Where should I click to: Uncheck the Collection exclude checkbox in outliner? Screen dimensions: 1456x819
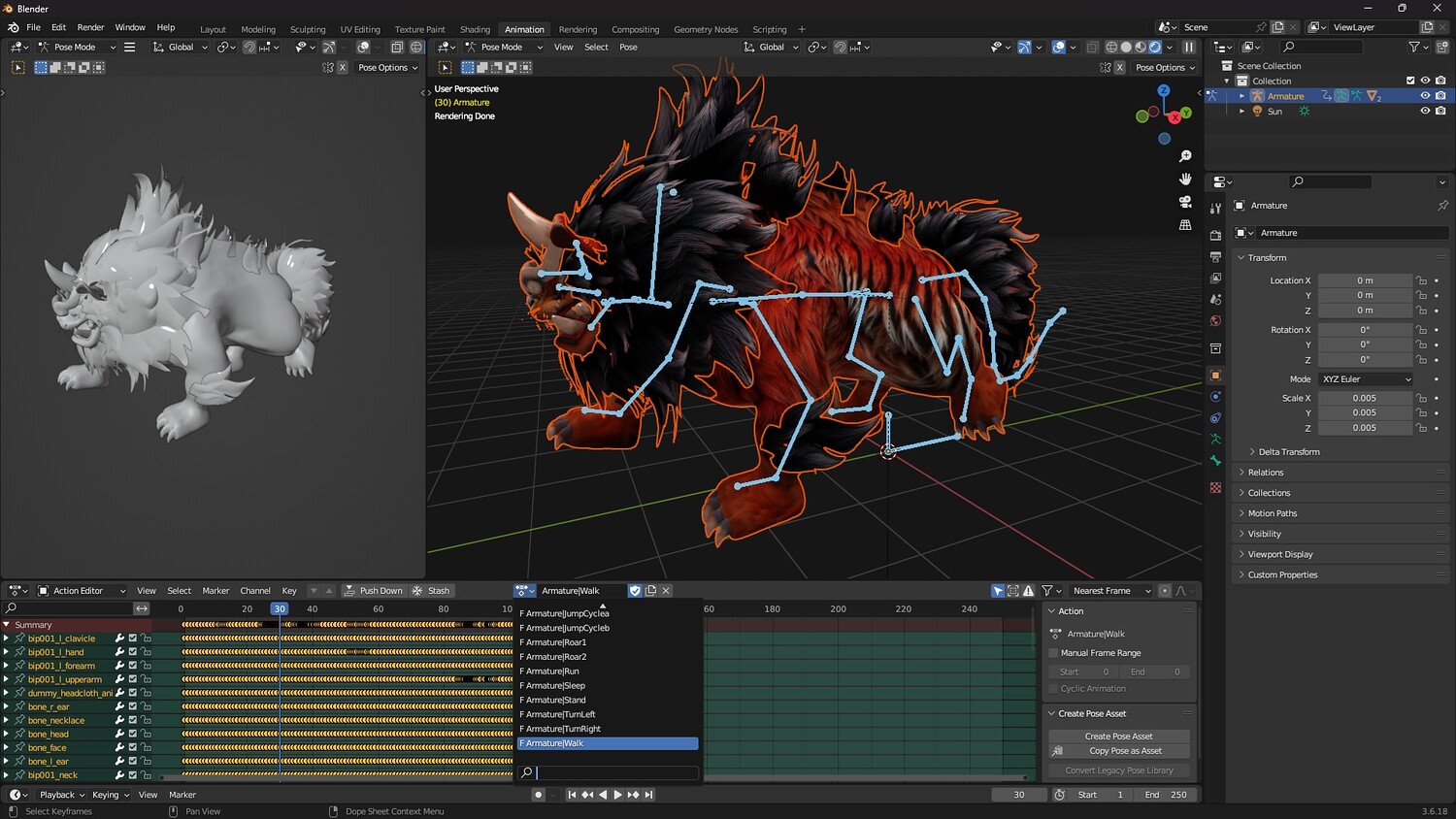pyautogui.click(x=1410, y=81)
